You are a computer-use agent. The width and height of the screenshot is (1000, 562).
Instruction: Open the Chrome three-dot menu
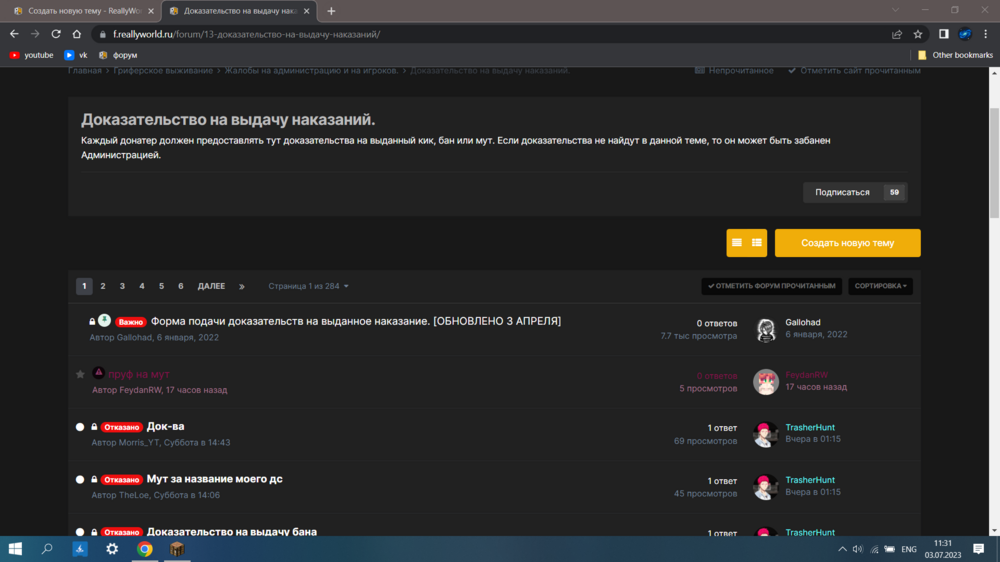985,34
